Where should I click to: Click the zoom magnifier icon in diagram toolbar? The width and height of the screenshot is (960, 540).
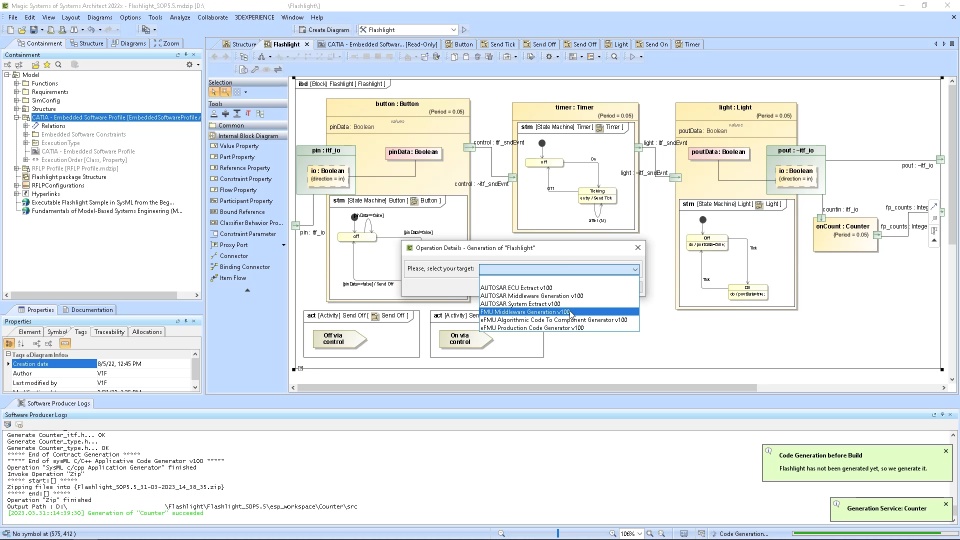[x=614, y=56]
